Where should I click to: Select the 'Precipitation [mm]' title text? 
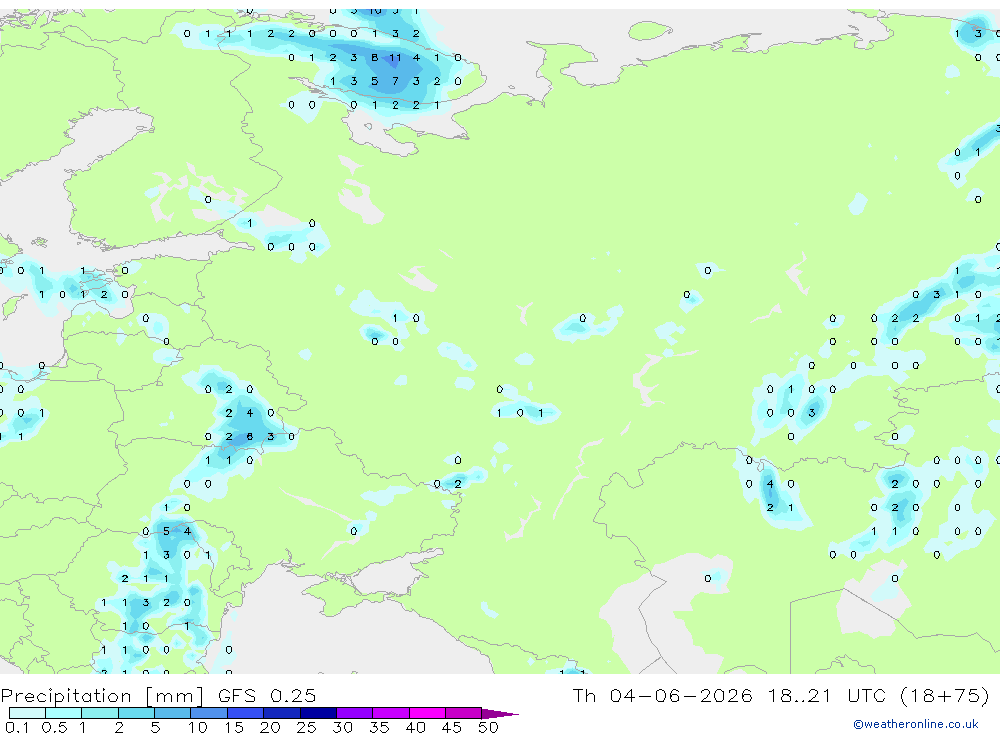(x=102, y=696)
